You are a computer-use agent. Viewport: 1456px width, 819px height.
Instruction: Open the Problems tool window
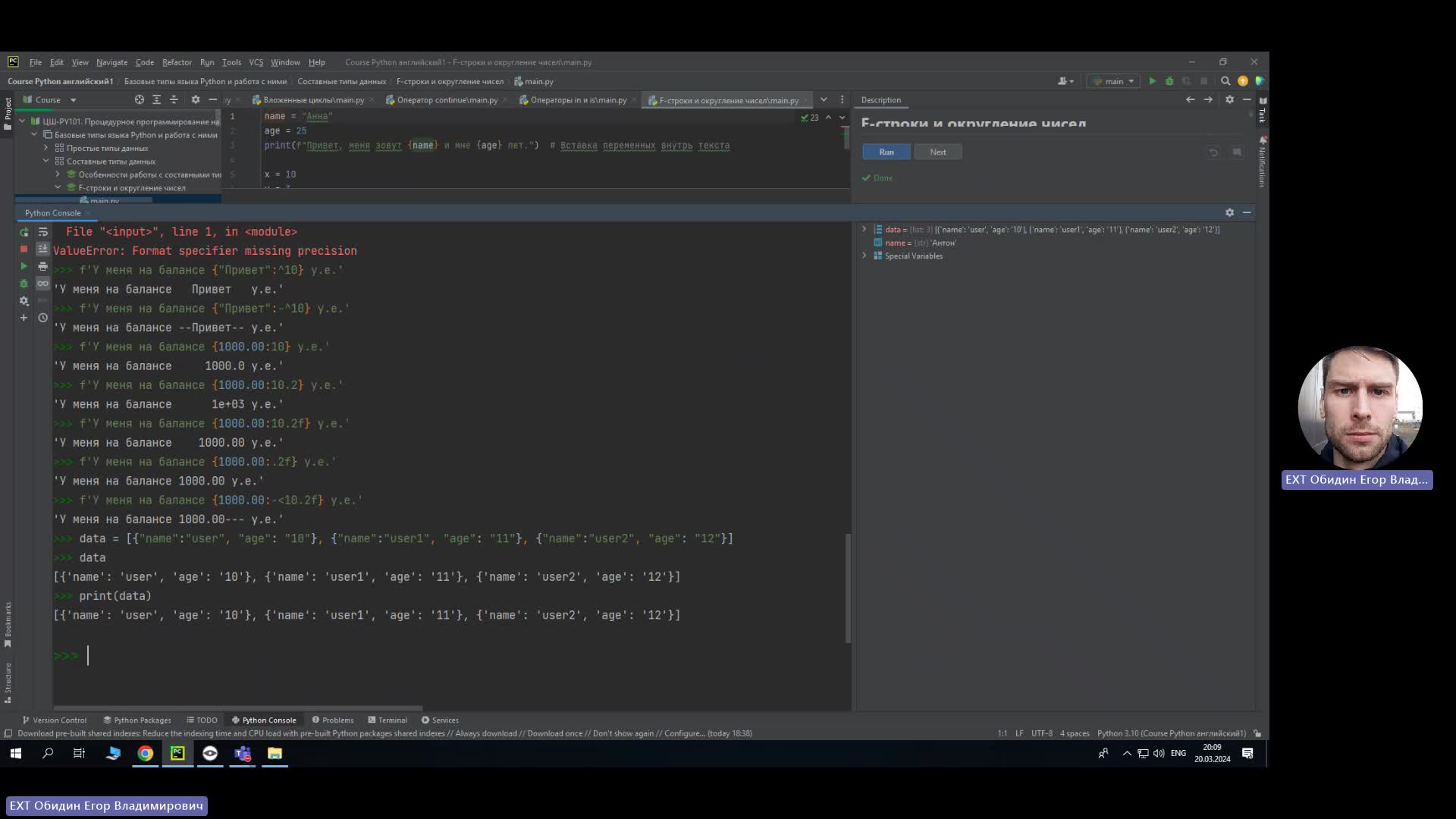click(333, 720)
